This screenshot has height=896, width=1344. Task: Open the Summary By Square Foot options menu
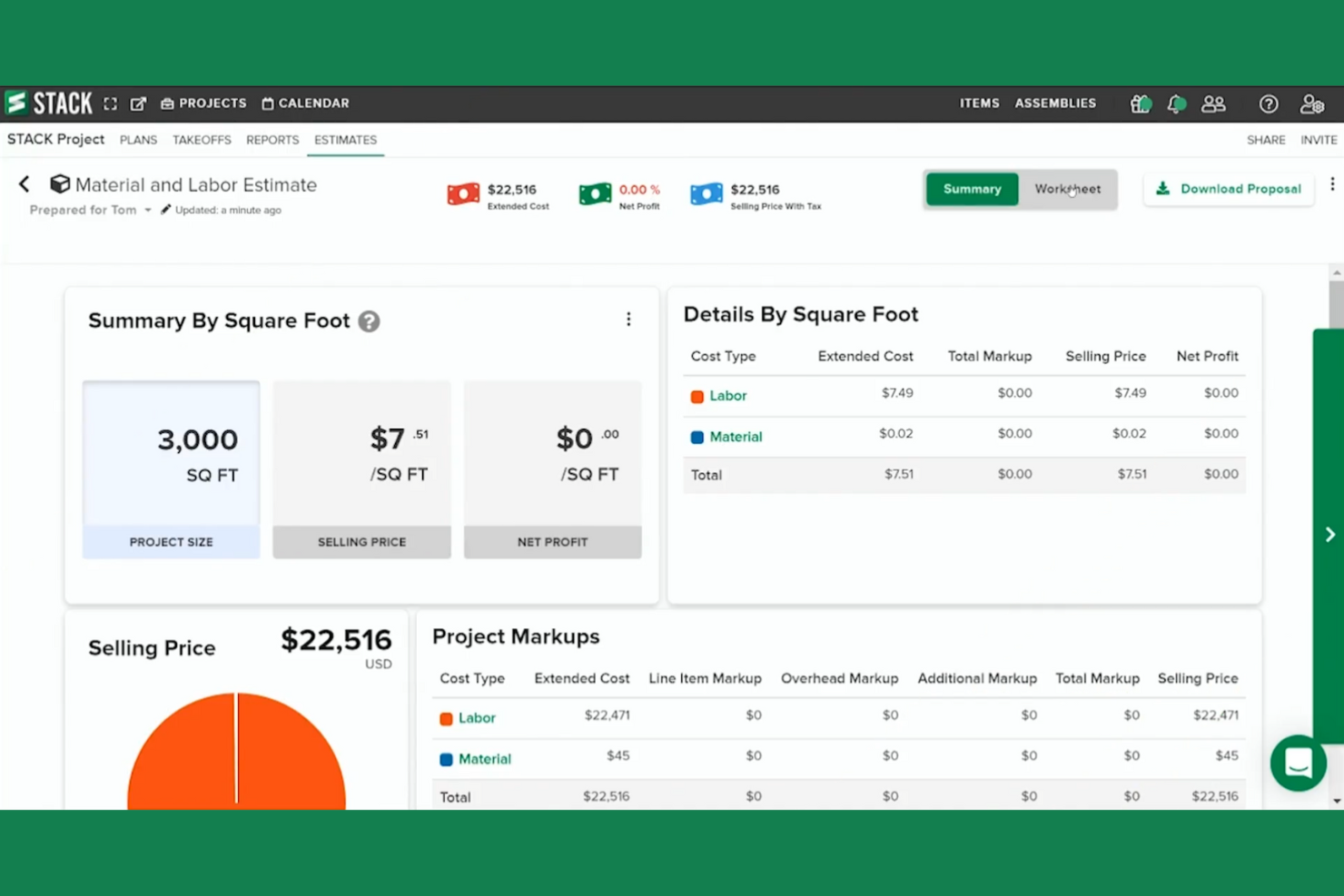(x=628, y=319)
